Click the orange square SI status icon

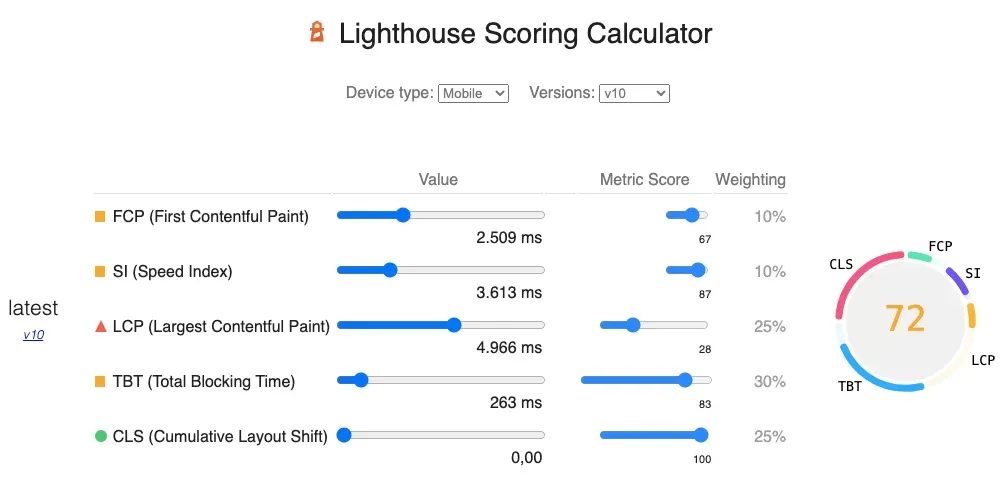pyautogui.click(x=100, y=271)
